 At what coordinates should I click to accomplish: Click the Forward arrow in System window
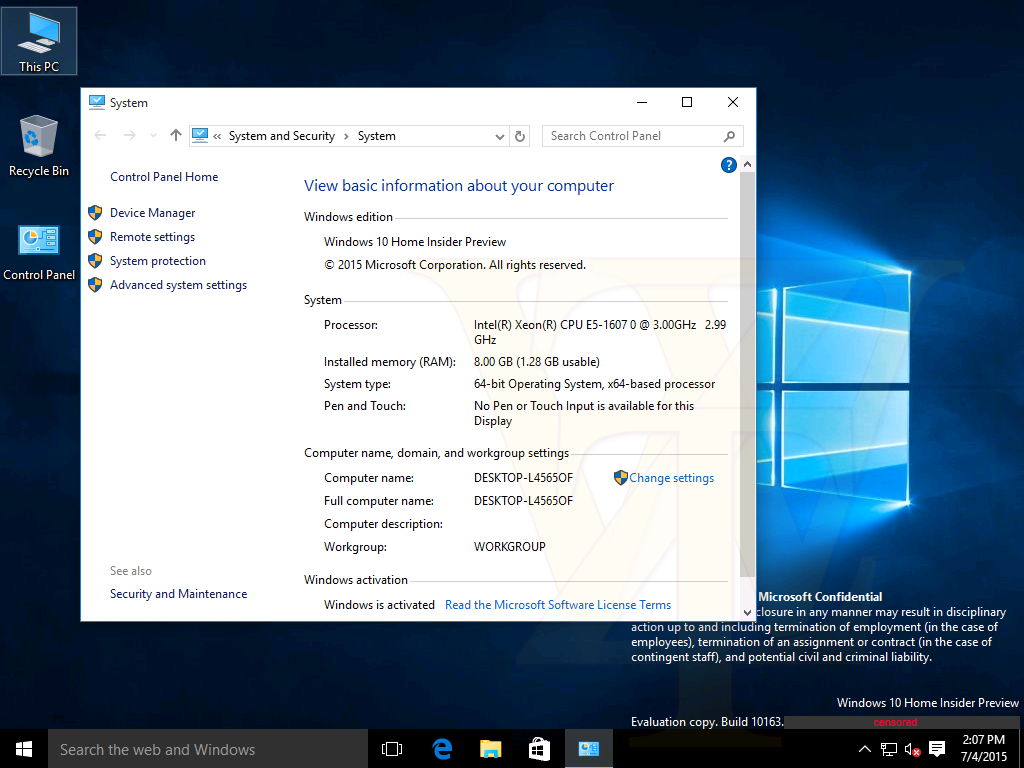[x=129, y=135]
